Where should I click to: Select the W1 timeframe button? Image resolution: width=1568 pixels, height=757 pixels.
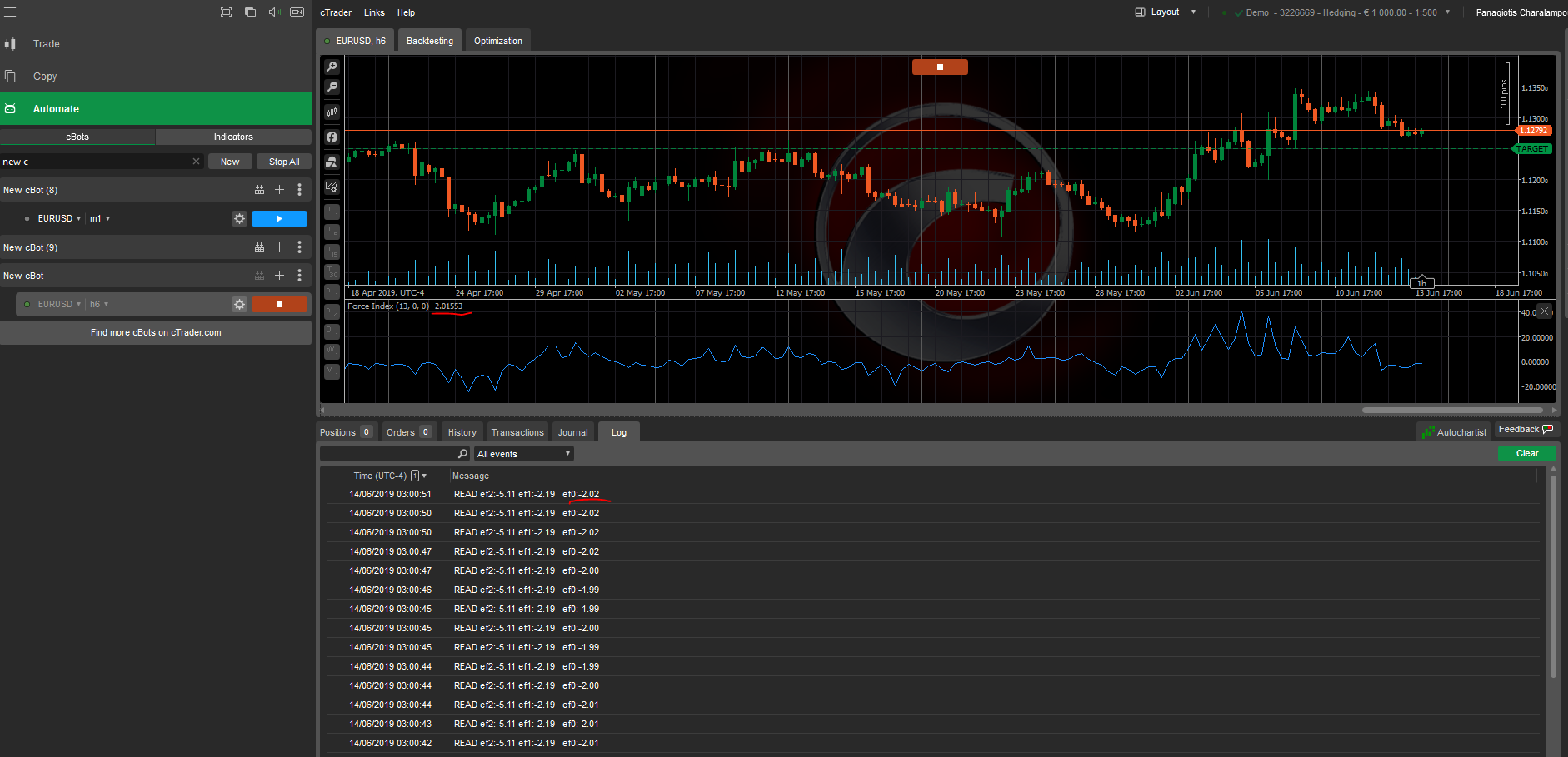tap(332, 351)
